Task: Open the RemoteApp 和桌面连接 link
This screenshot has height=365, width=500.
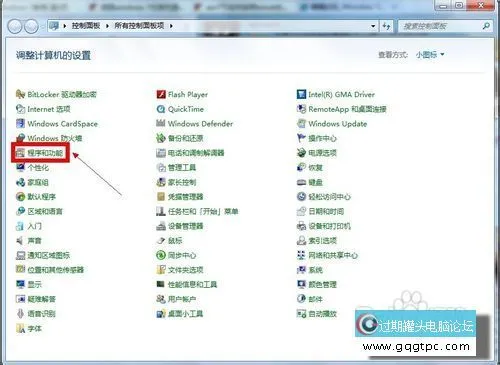Action: coord(347,109)
